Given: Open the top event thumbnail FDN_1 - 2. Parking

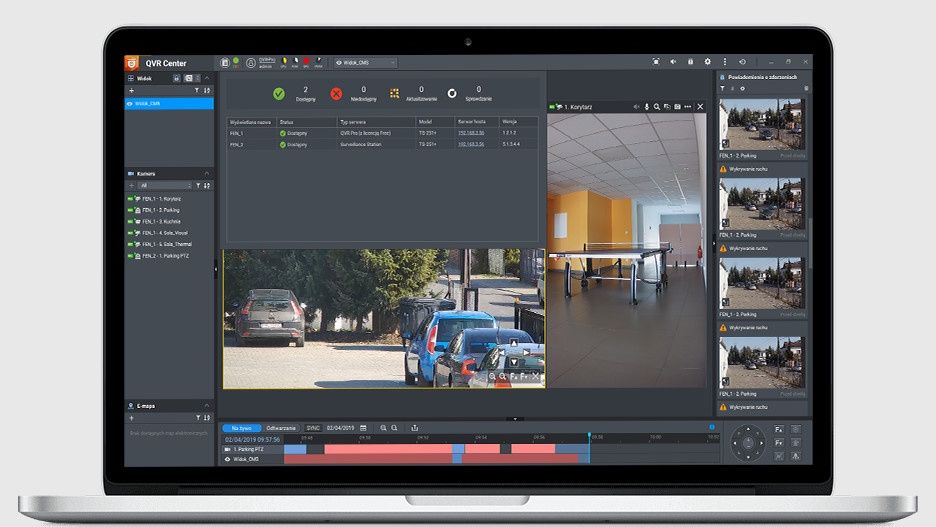Looking at the screenshot, I should (762, 125).
